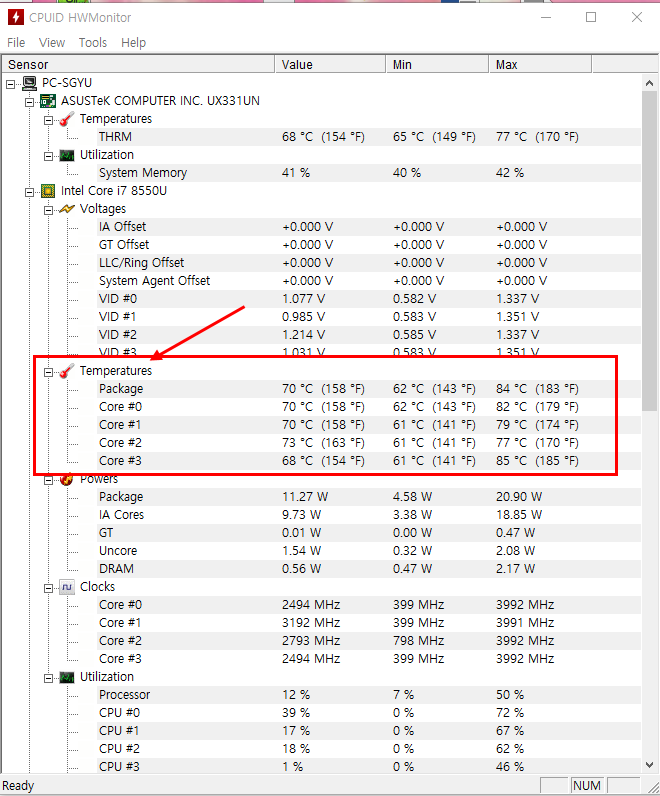Click the 20.90 W max package power value
Viewport: 660px width, 796px height.
[x=518, y=497]
